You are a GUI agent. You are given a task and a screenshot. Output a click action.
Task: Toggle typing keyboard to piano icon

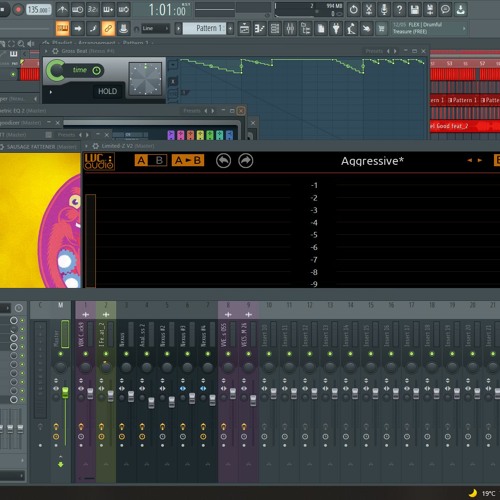(62, 29)
